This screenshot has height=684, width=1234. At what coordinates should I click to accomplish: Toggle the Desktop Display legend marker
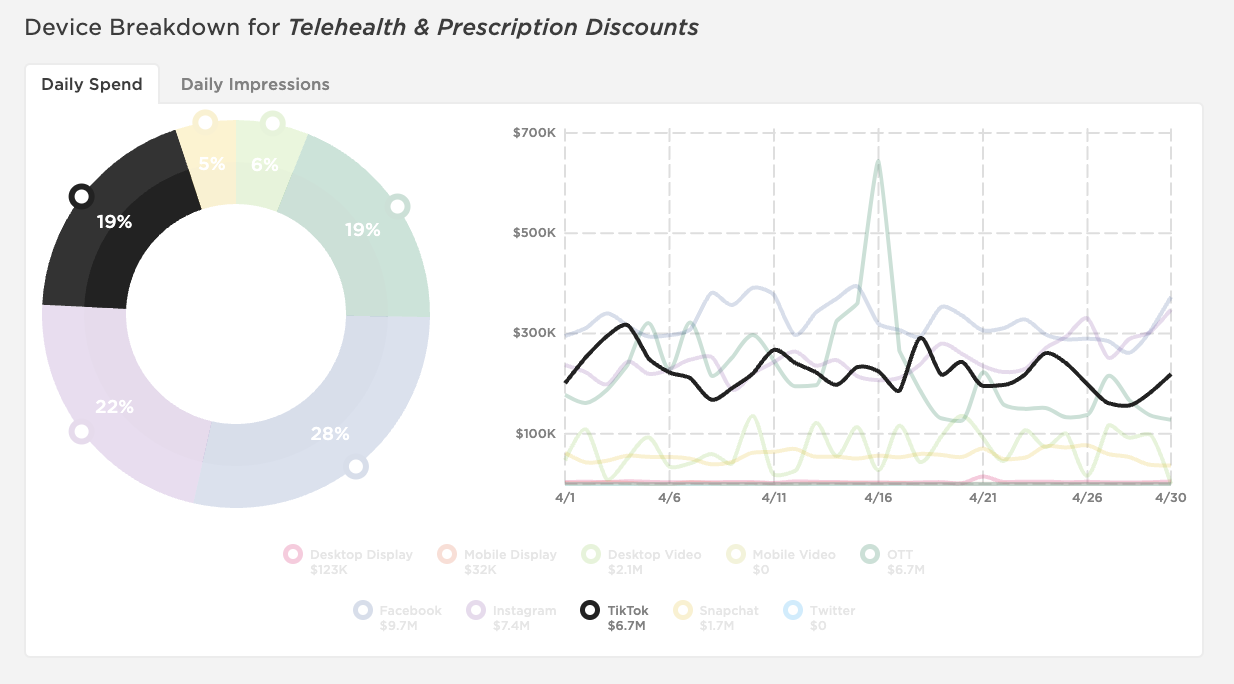pyautogui.click(x=292, y=555)
